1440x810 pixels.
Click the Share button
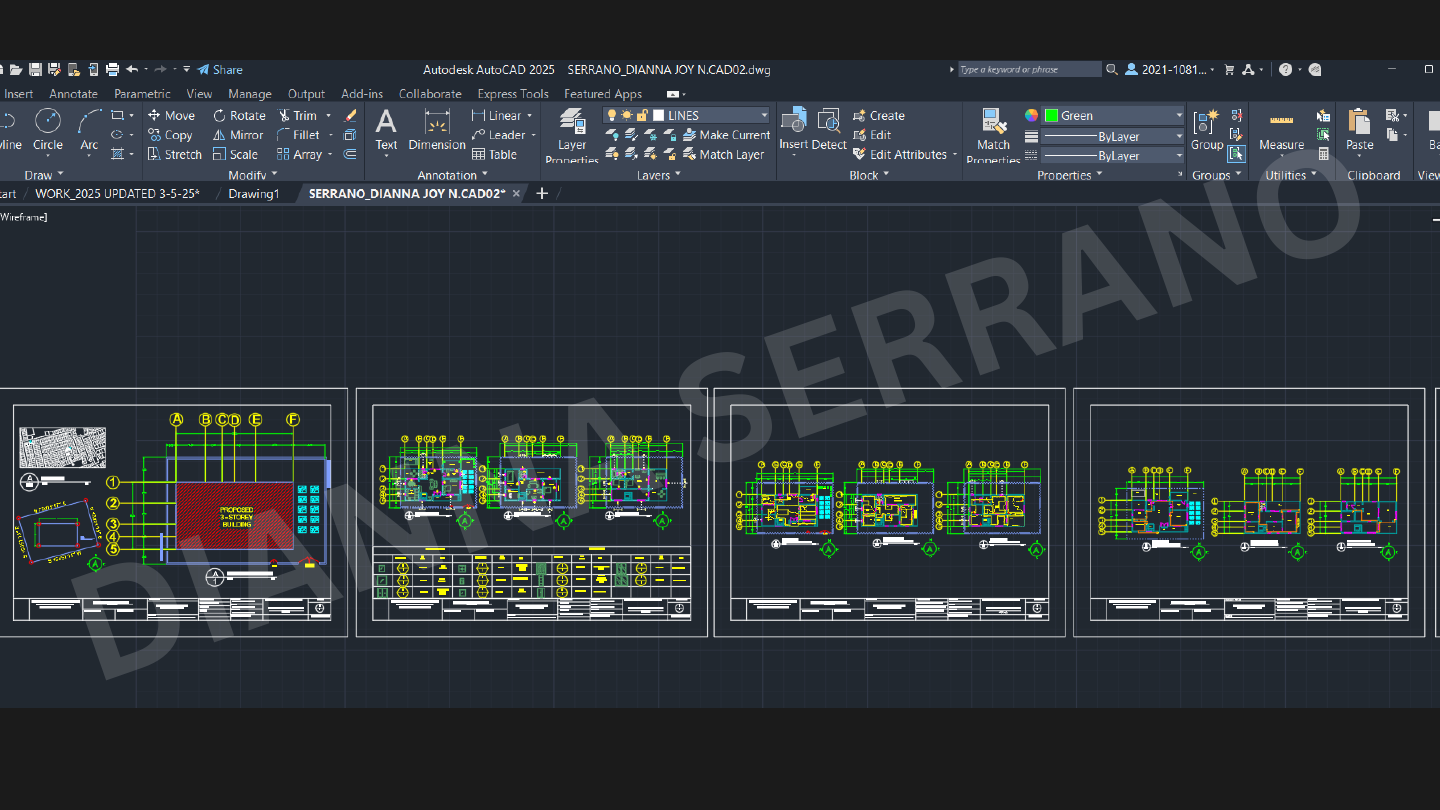click(x=220, y=69)
